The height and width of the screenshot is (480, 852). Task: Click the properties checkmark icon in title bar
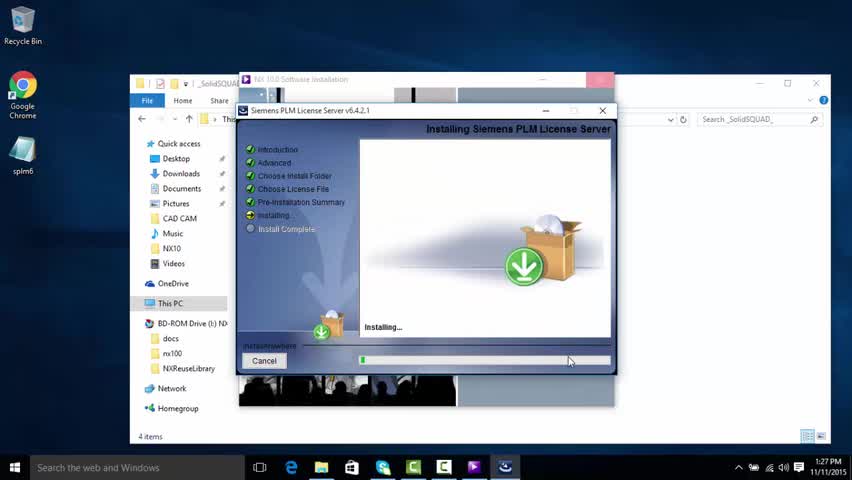tap(160, 84)
